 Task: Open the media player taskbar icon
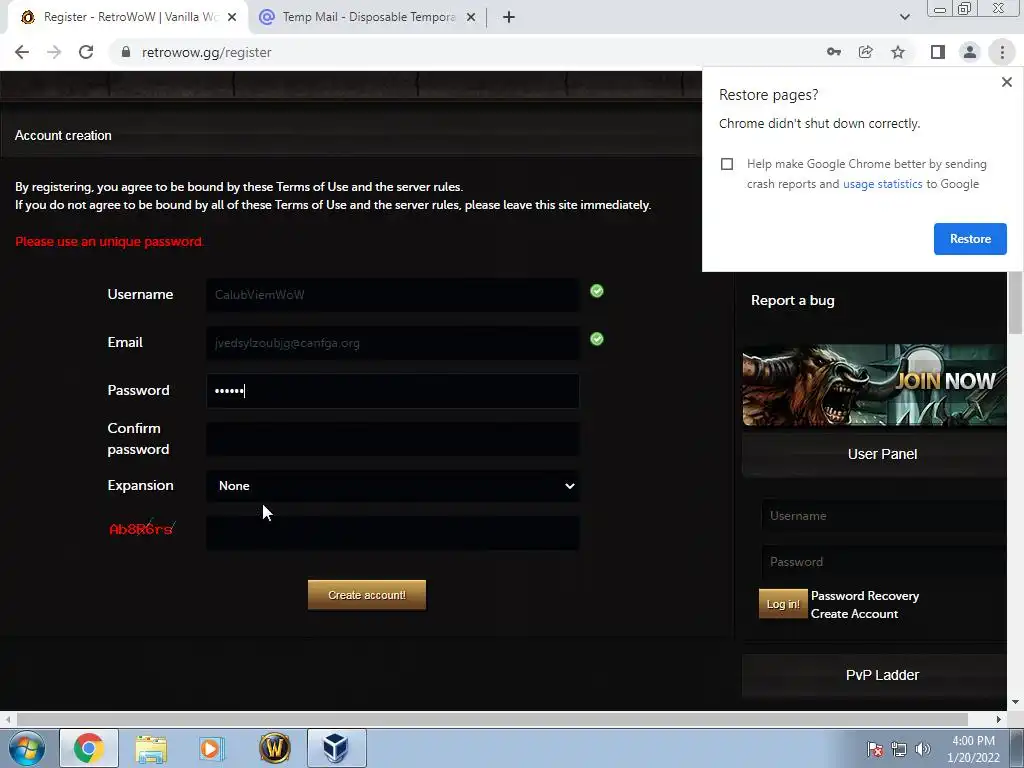212,748
